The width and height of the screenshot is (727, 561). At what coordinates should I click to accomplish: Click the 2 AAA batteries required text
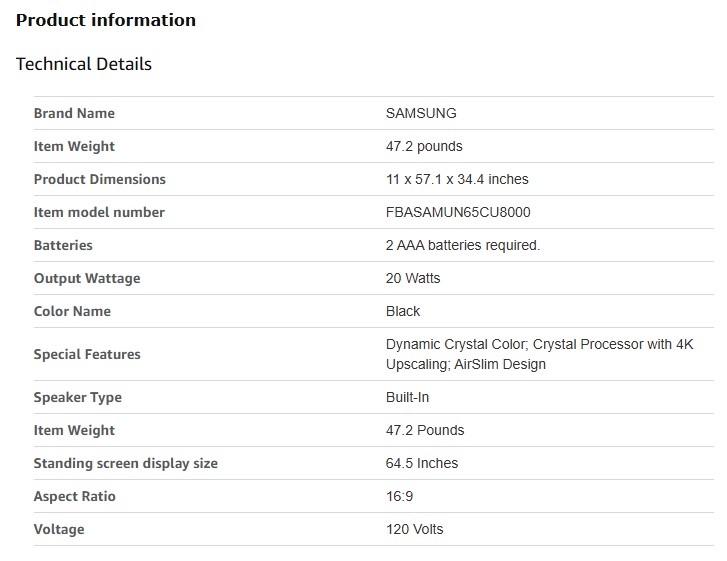click(x=463, y=245)
